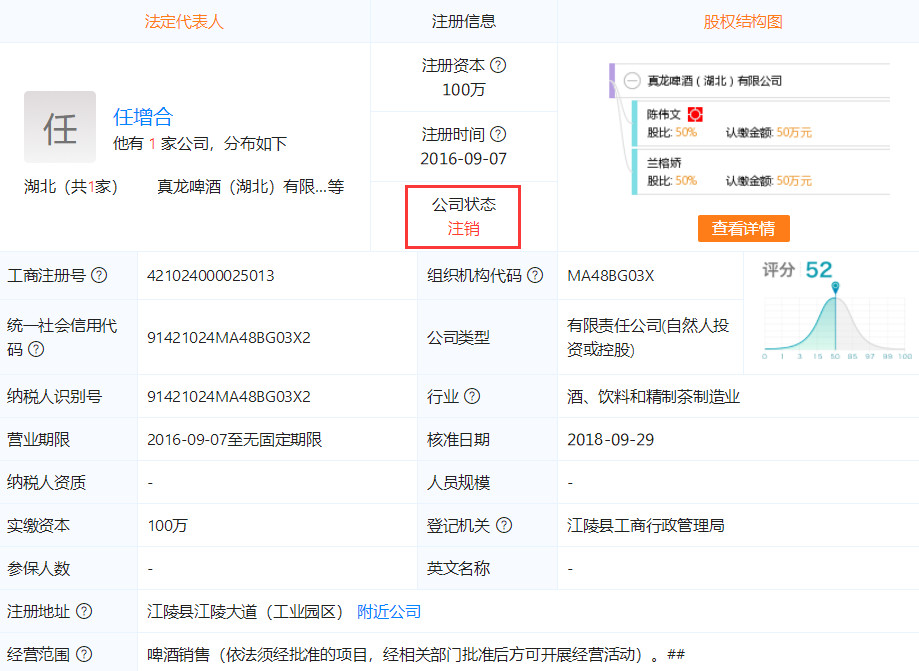
Task: Open the help tip for 统一社会信用代码
Action: pyautogui.click(x=36, y=349)
